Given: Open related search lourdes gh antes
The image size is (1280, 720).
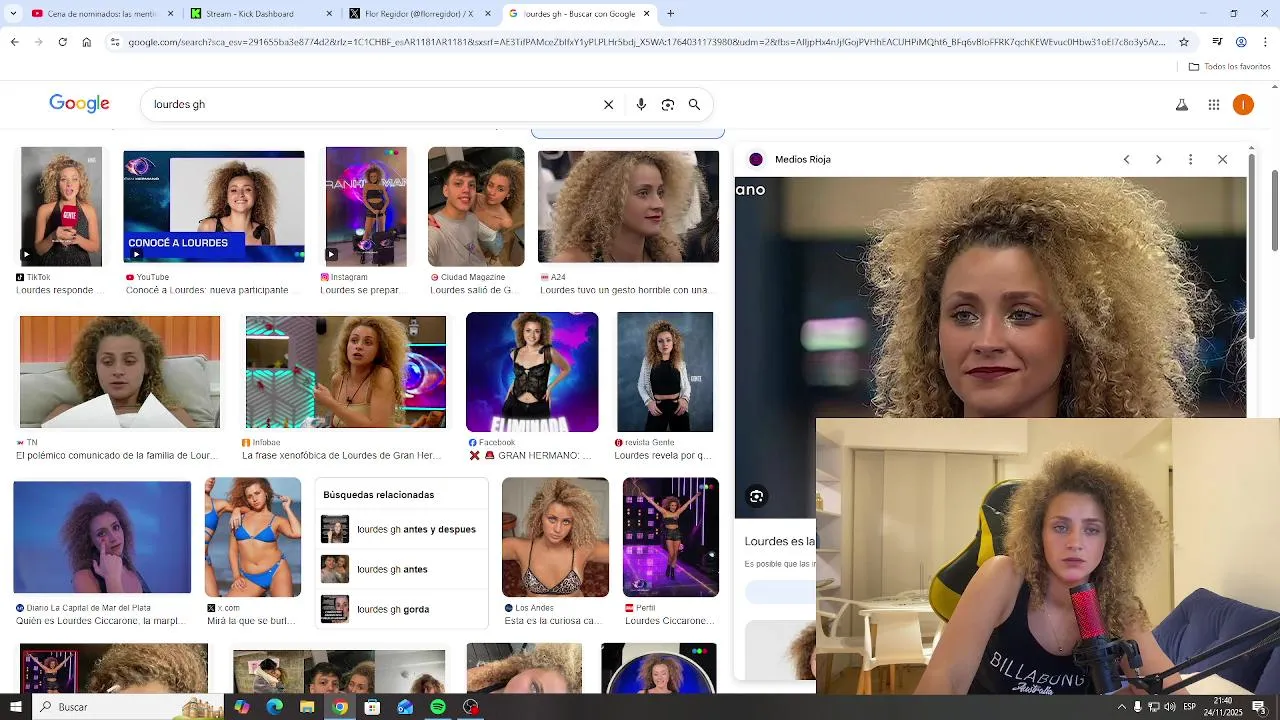Looking at the screenshot, I should coord(401,569).
